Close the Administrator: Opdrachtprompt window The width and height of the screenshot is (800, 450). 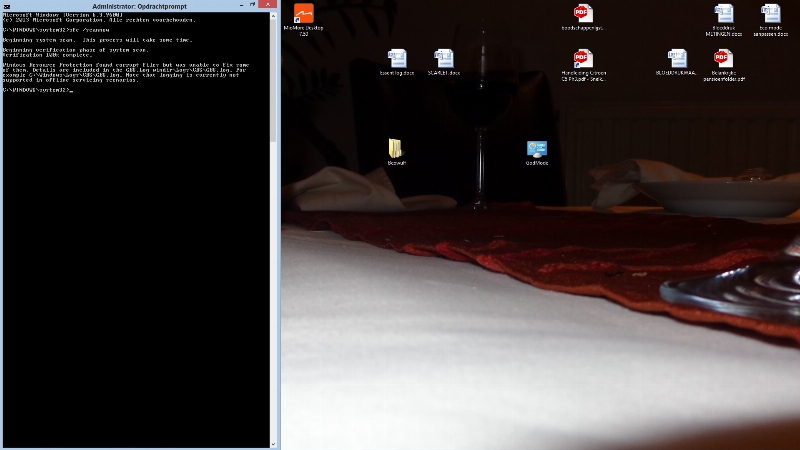point(268,5)
